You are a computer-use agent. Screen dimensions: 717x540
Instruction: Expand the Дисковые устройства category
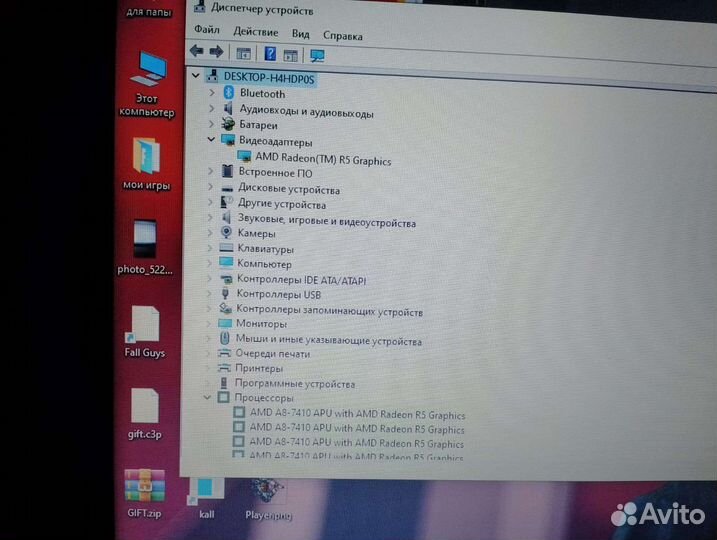point(210,187)
